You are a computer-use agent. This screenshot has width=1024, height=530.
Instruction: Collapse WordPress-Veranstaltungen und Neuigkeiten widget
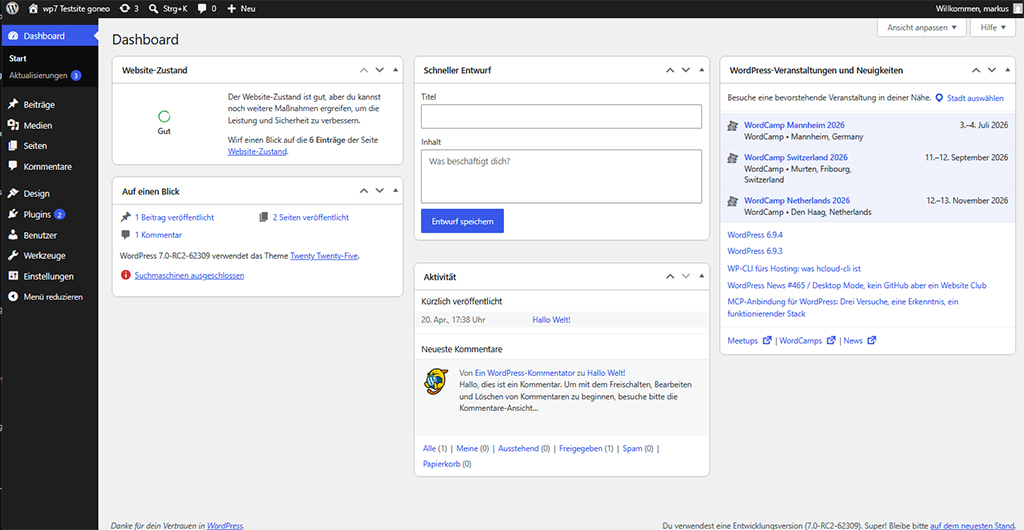1008,70
